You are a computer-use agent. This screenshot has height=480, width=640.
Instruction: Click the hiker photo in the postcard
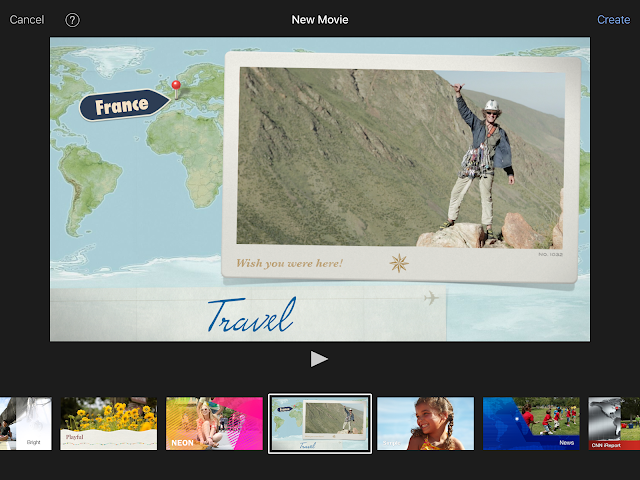coord(401,158)
